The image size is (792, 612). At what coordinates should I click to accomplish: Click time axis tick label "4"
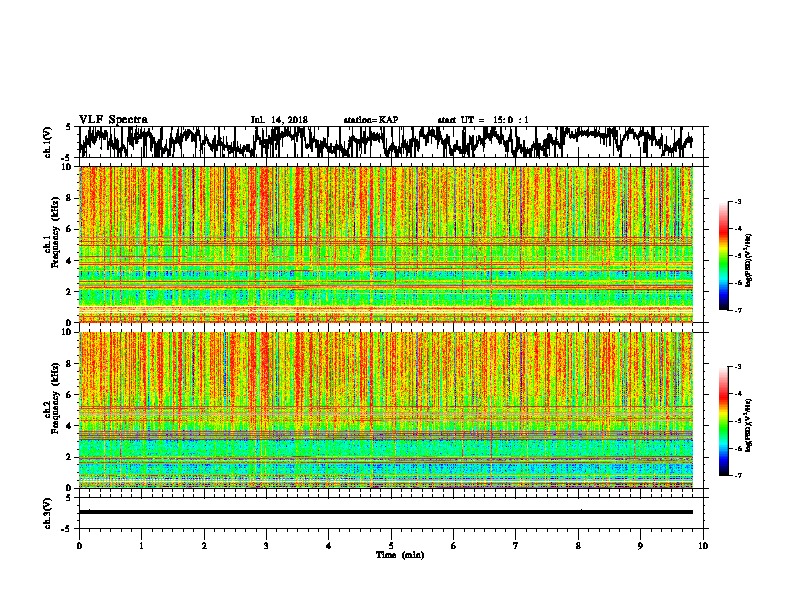coord(329,546)
